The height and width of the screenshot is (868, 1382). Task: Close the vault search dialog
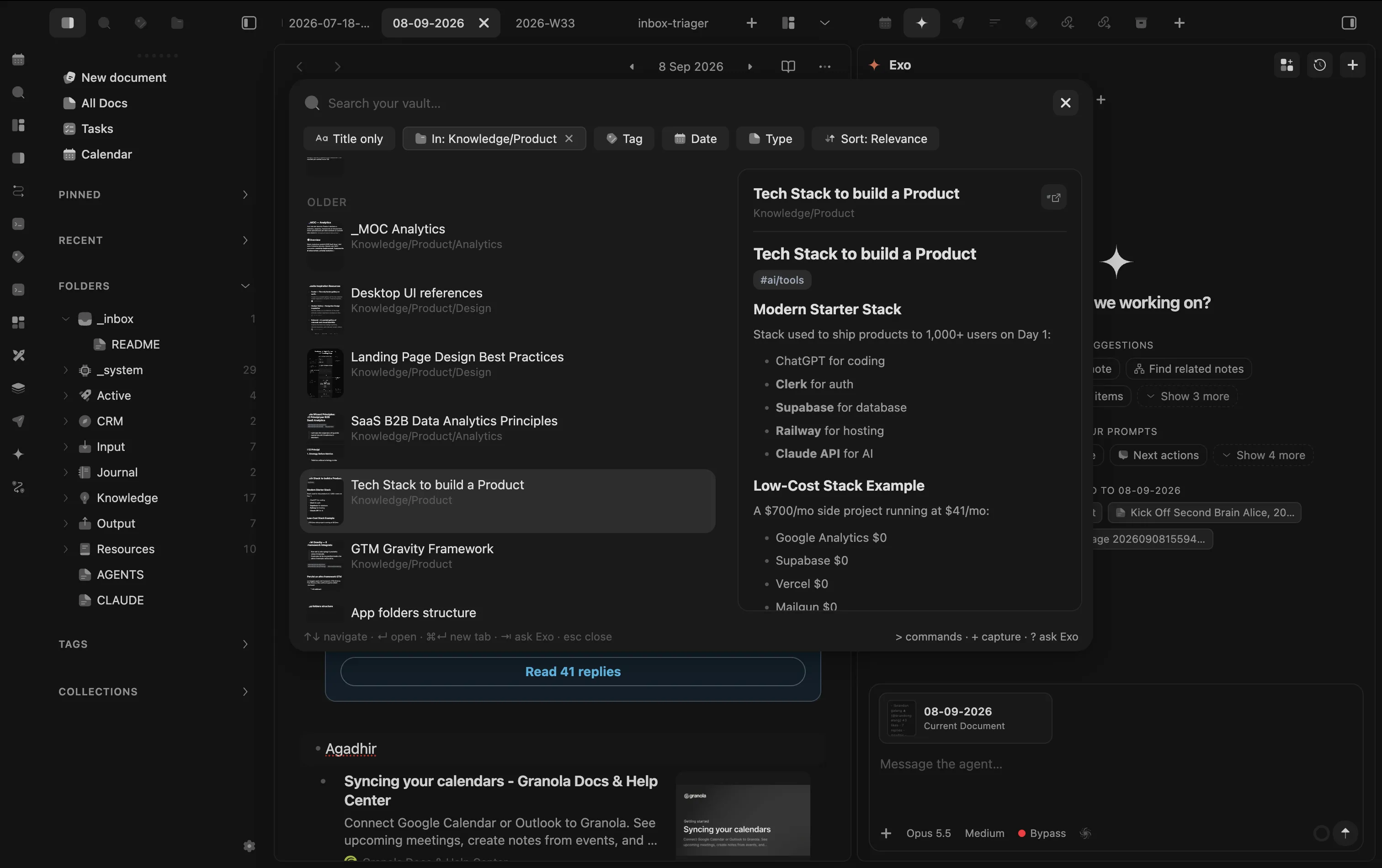coord(1065,103)
